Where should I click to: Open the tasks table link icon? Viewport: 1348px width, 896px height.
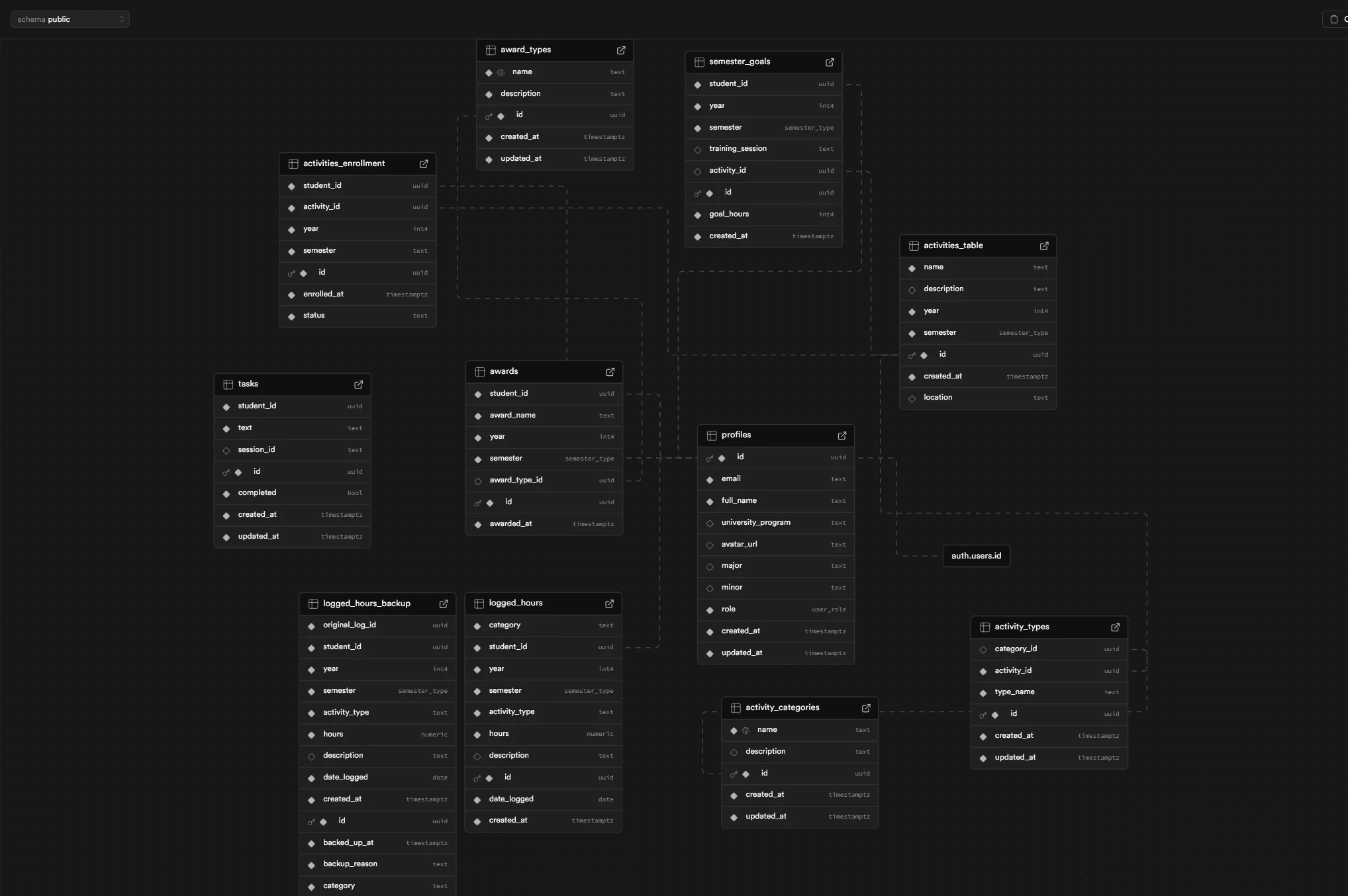point(358,384)
